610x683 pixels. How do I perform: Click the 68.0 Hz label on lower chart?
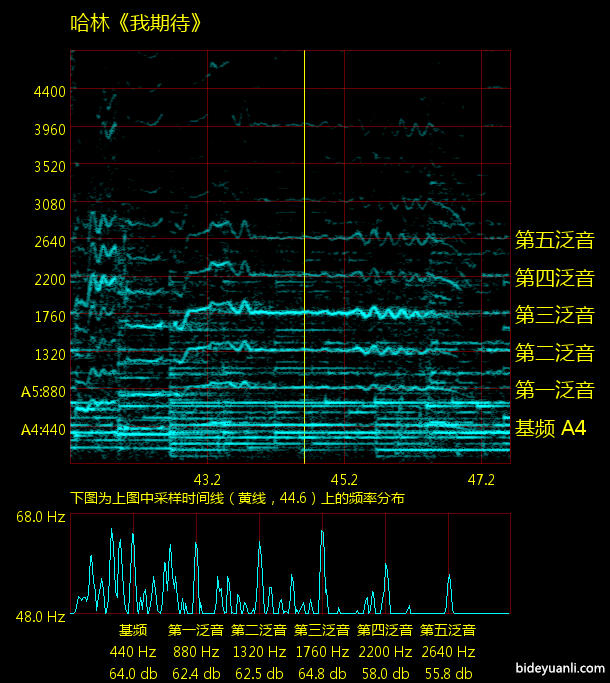click(x=40, y=517)
